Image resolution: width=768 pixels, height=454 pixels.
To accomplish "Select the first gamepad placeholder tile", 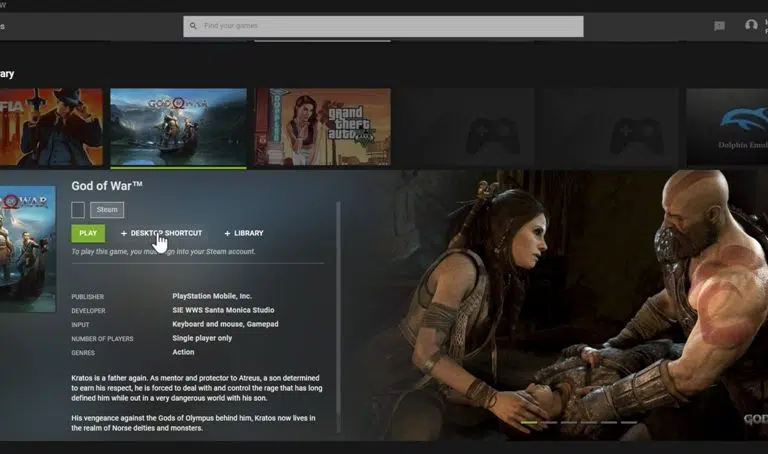I will pyautogui.click(x=492, y=127).
